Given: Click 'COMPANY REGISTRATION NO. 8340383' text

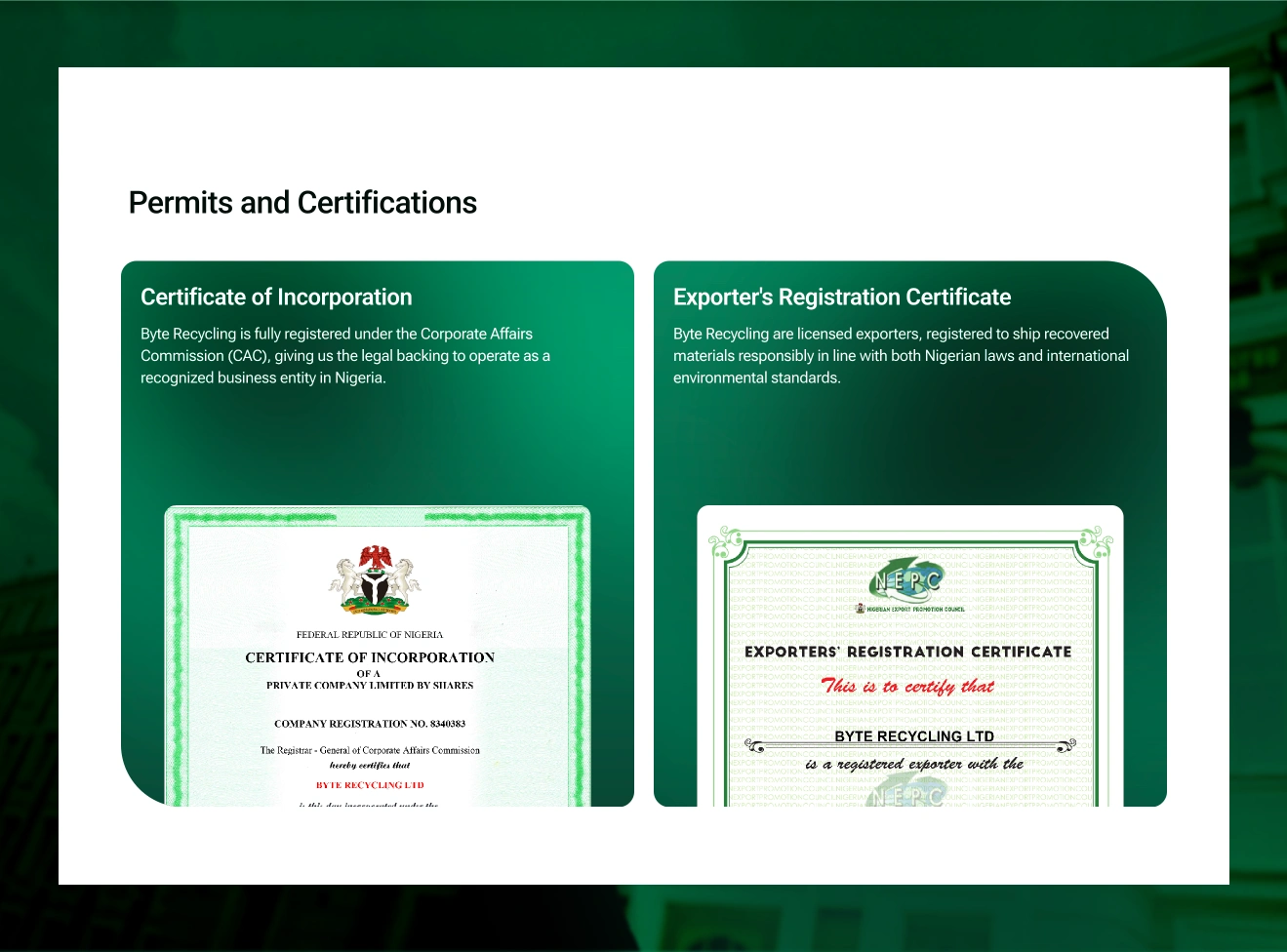Looking at the screenshot, I should coord(370,724).
